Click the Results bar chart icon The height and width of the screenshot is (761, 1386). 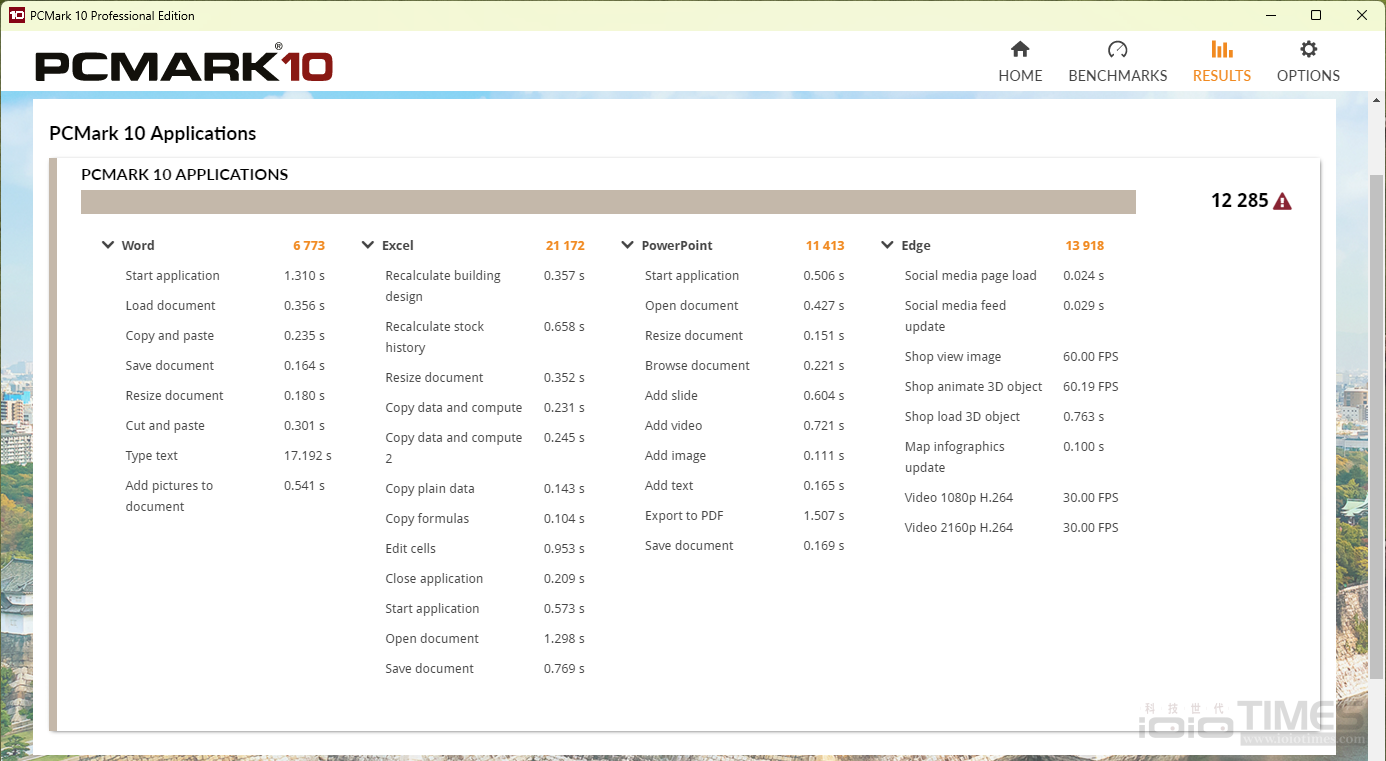[1221, 49]
